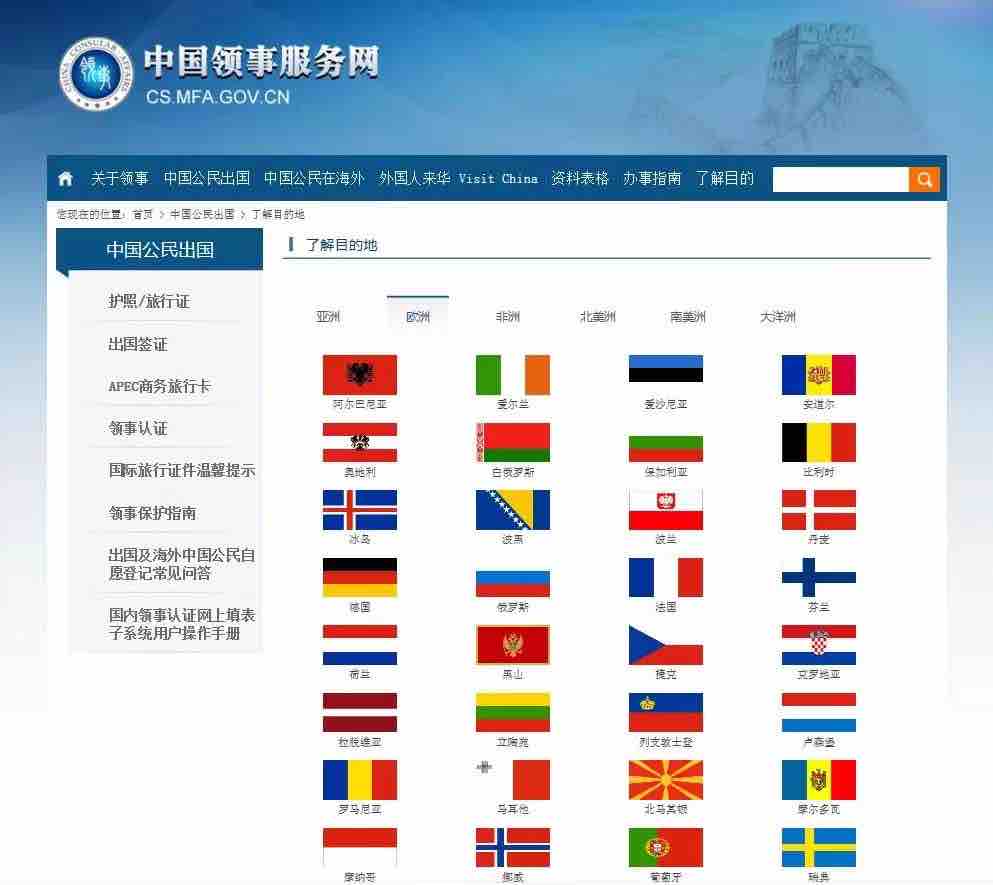Select the flag of 冰岛 (Iceland)

(x=359, y=510)
